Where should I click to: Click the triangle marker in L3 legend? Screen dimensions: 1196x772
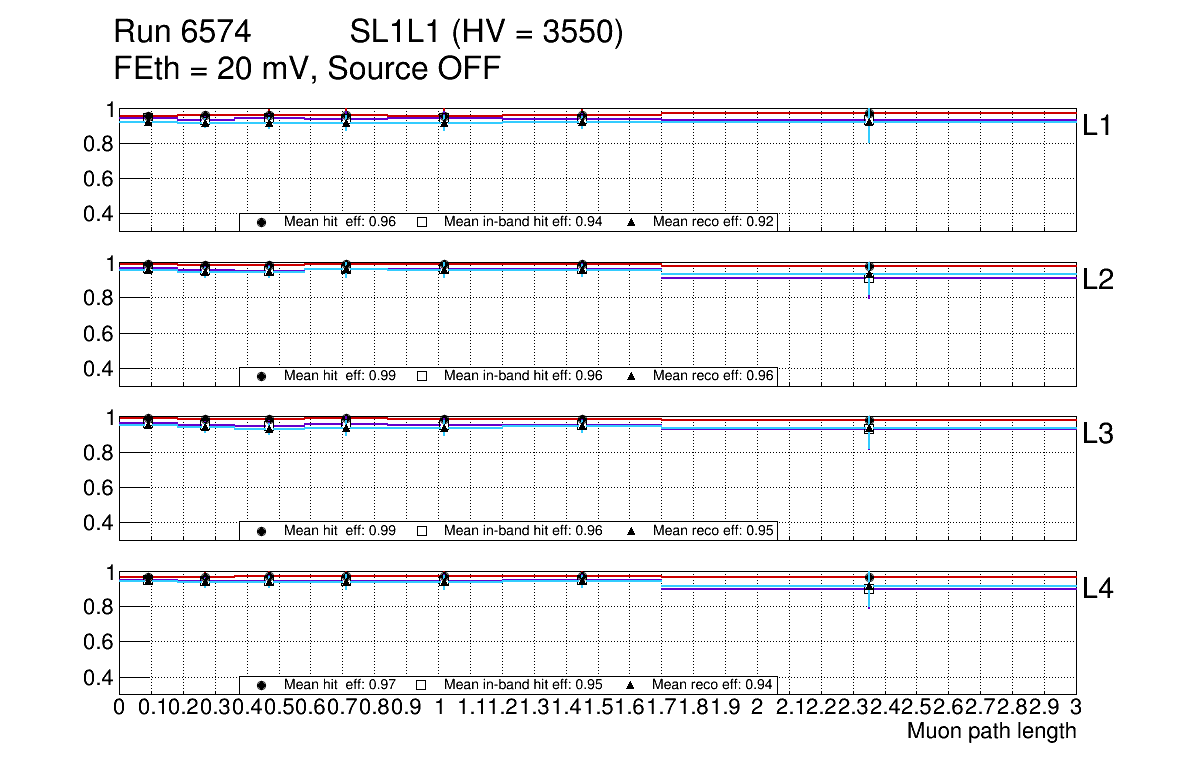[x=632, y=531]
